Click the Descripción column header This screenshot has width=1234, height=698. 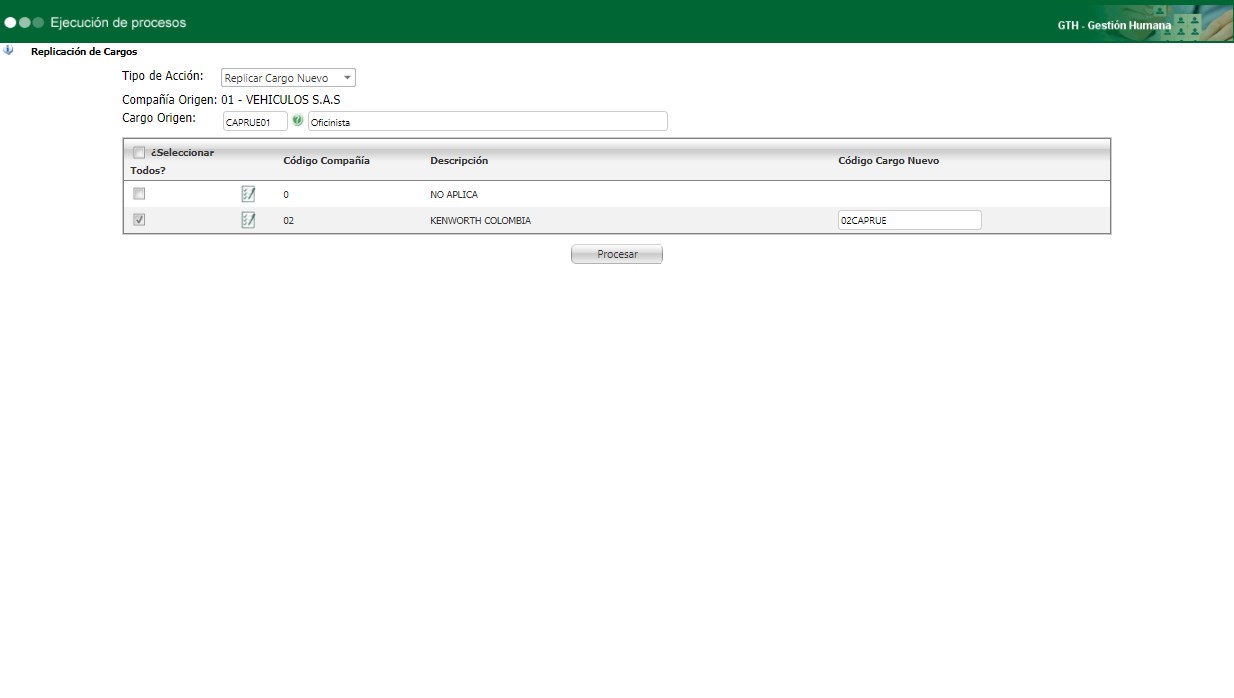coord(459,161)
